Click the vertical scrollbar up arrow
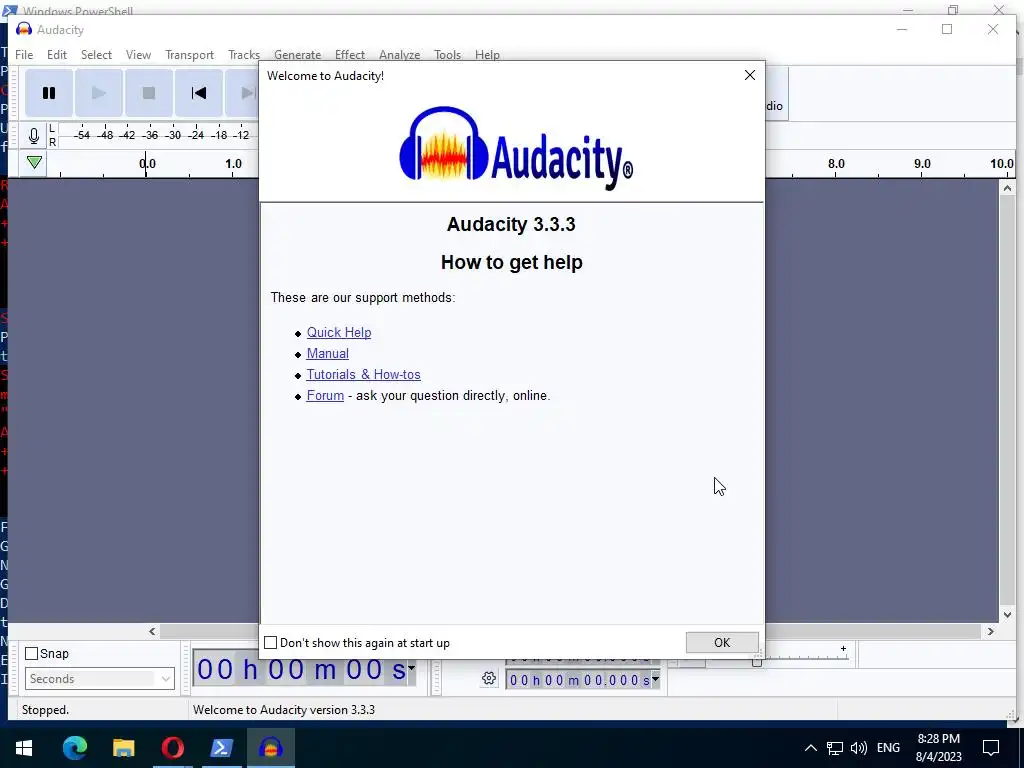 [1007, 188]
